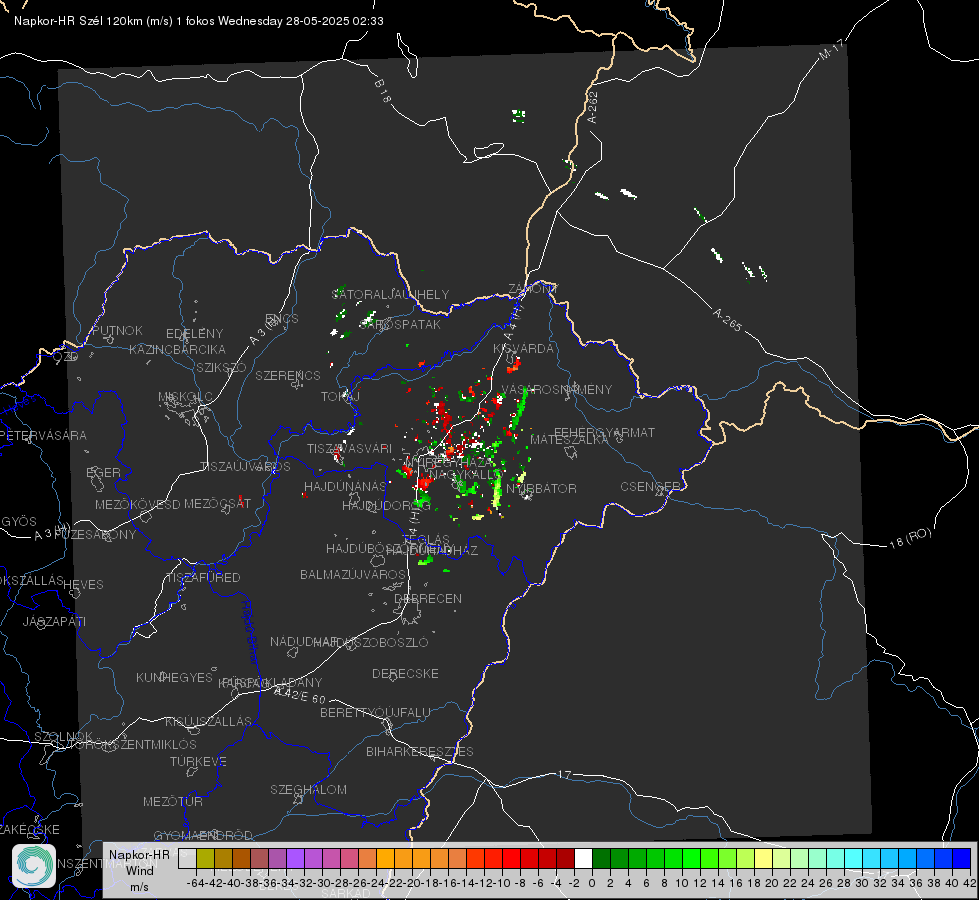Screen dimensions: 979x900
Task: Click the SZEGHALOM label
Action: tap(308, 790)
